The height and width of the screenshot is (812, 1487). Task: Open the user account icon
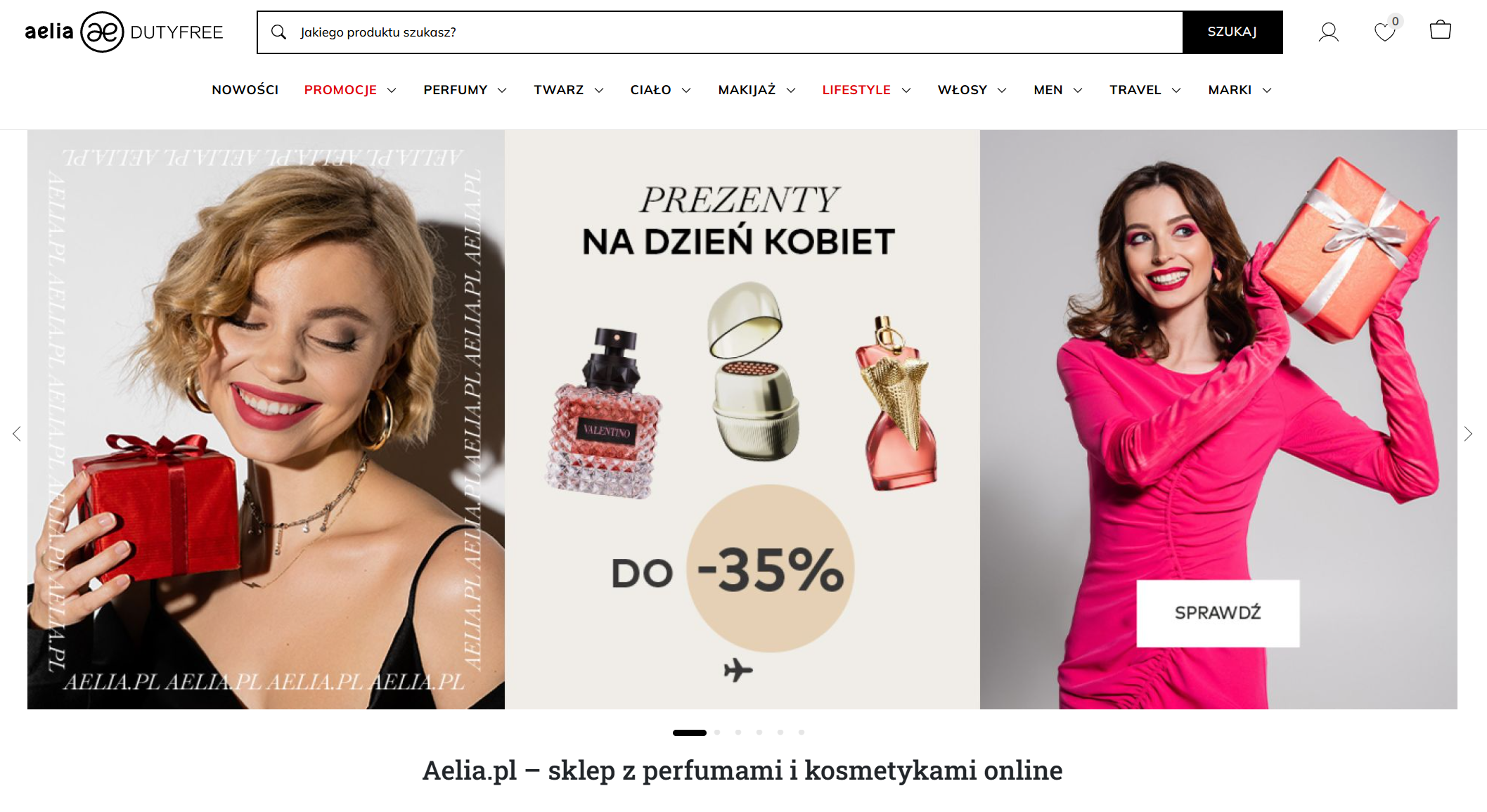1328,32
